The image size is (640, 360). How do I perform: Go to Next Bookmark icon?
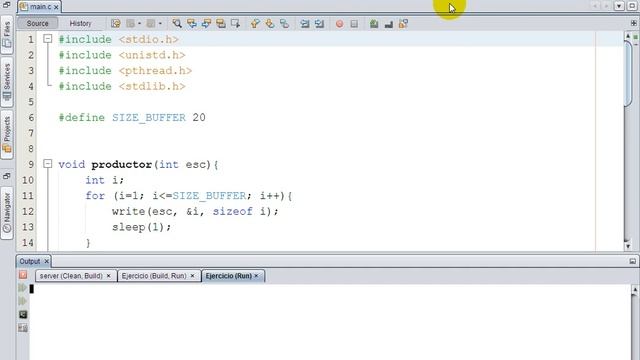270,24
